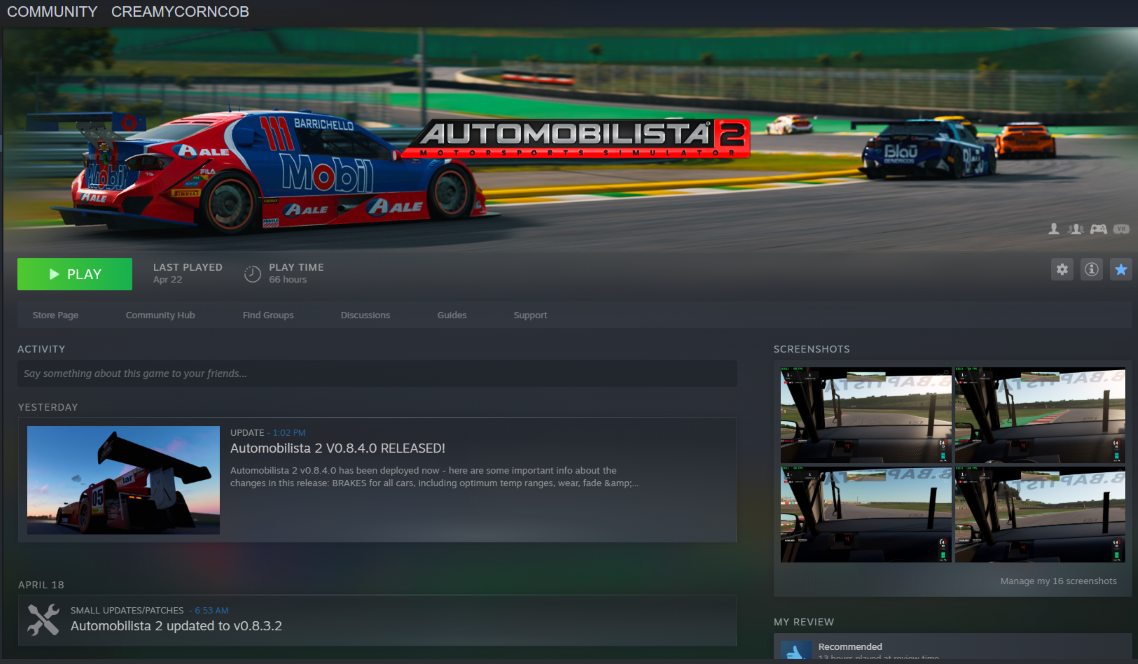Open the CREAMYCORNCOB profile menu
Viewport: 1138px width, 664px height.
pos(180,12)
